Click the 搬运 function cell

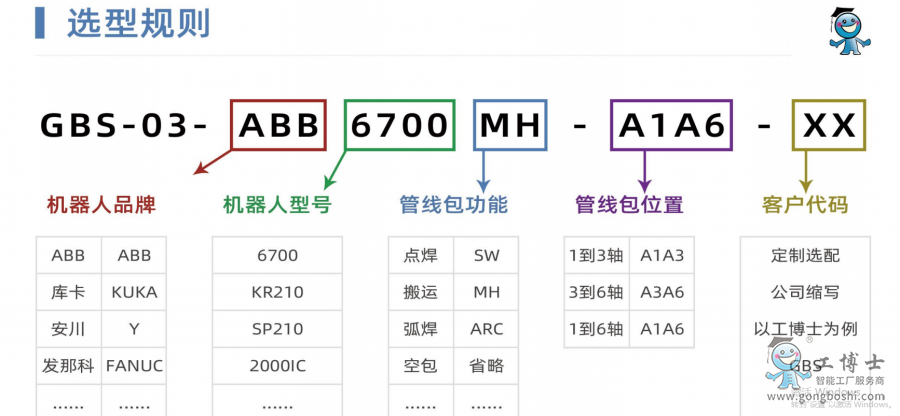(421, 292)
